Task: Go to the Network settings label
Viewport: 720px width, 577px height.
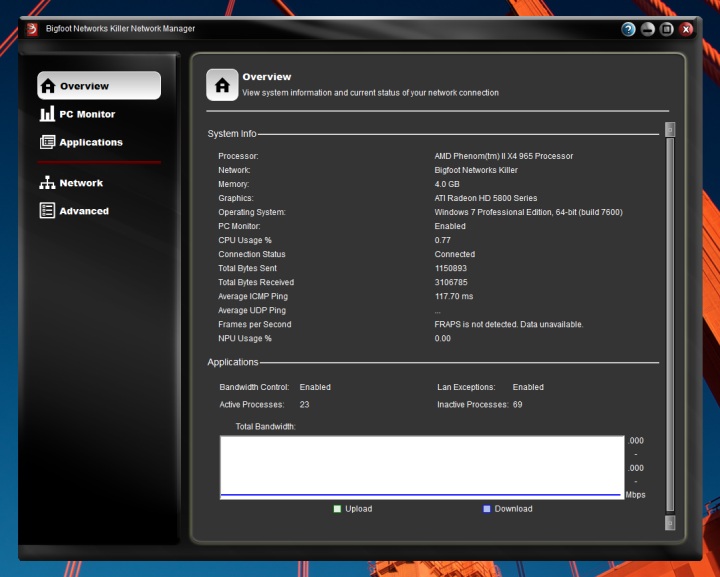Action: tap(81, 183)
